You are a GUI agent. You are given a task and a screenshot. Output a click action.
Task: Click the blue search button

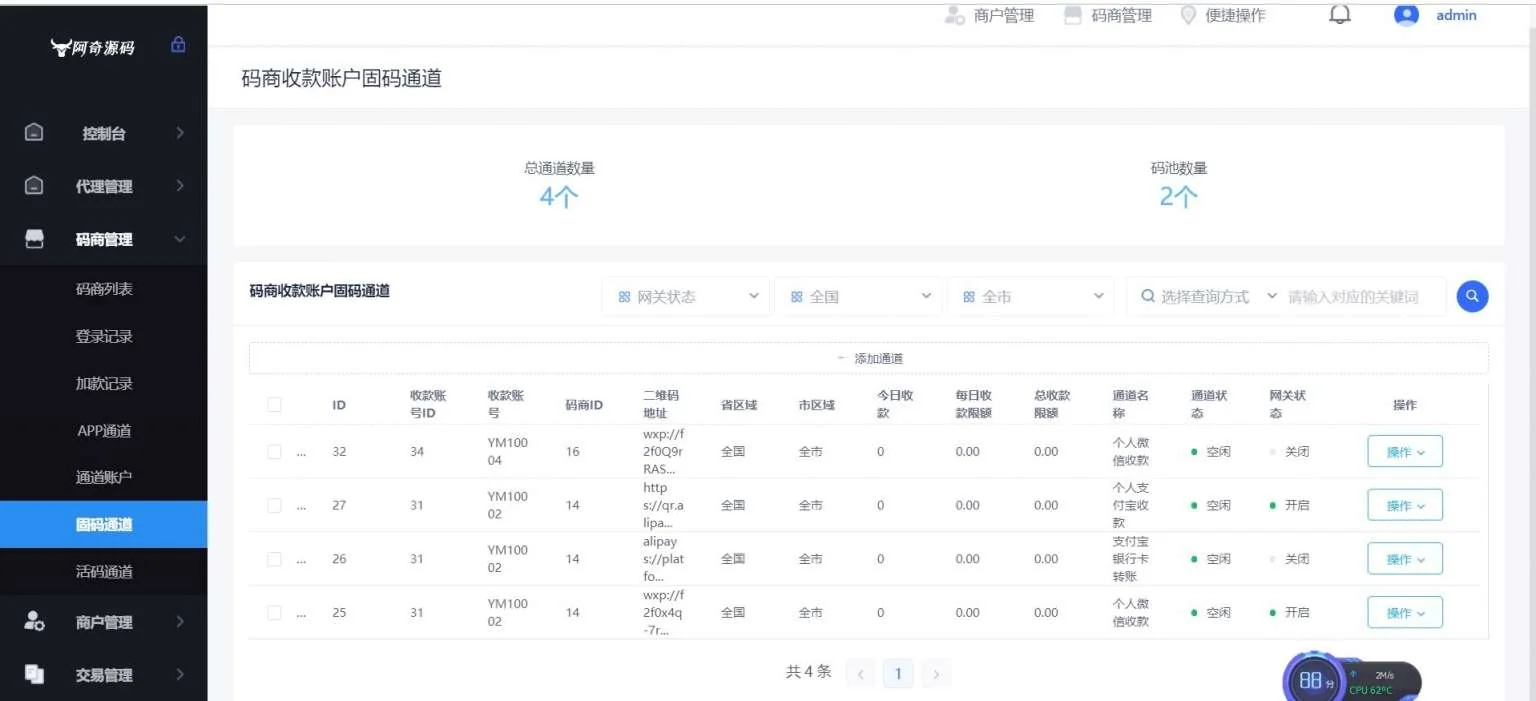click(1472, 296)
